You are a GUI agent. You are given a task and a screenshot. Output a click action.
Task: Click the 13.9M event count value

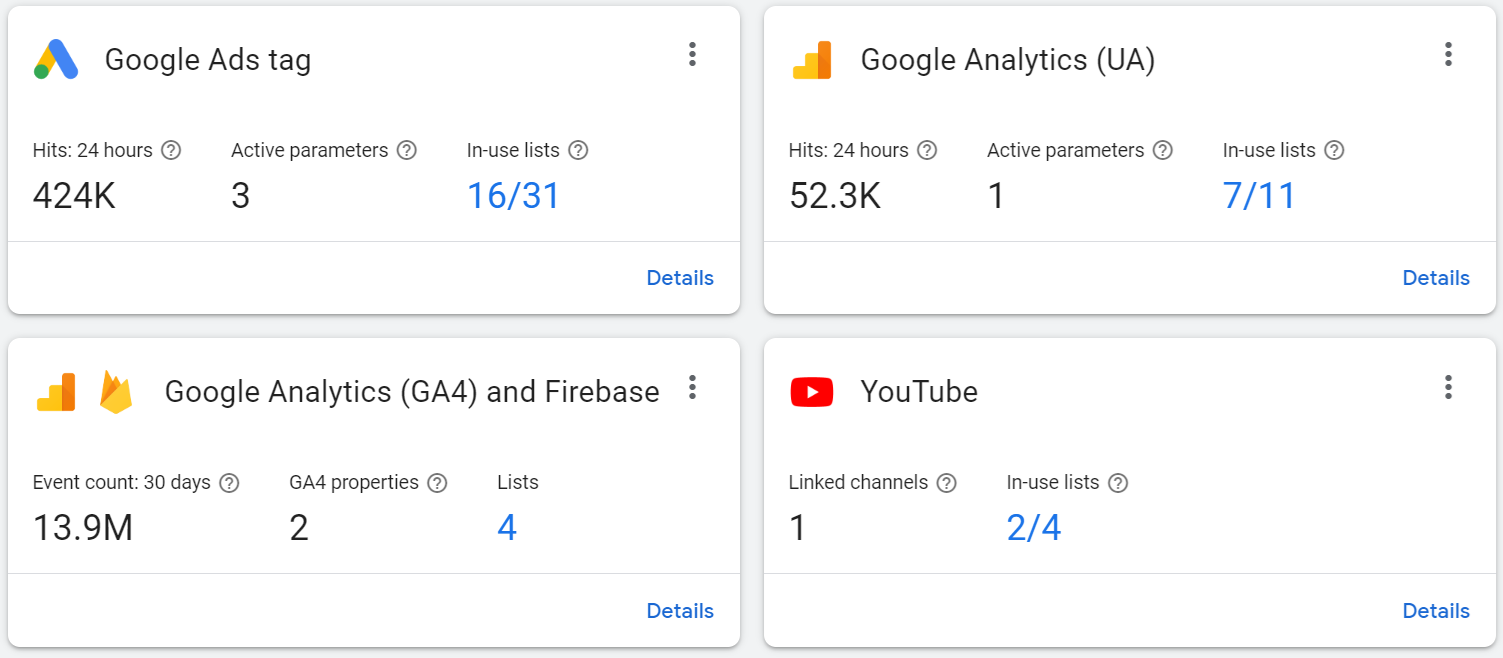[83, 528]
